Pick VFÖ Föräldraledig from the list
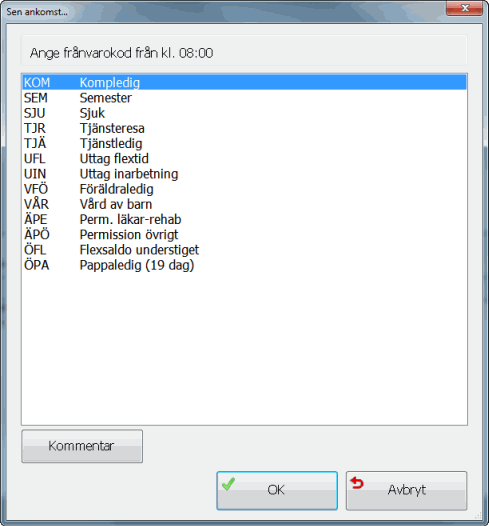Image resolution: width=489 pixels, height=526 pixels. click(x=244, y=189)
